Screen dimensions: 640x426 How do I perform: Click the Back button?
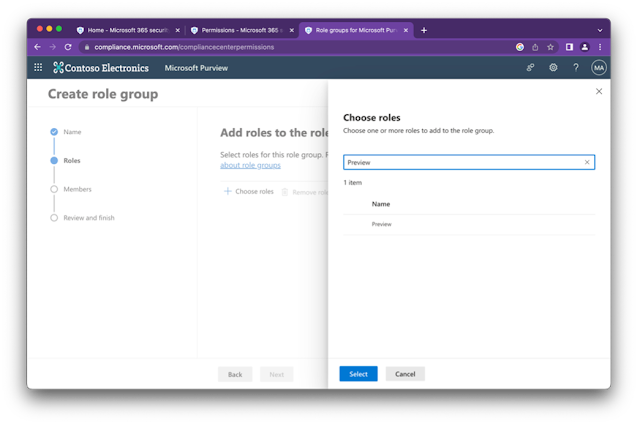235,374
